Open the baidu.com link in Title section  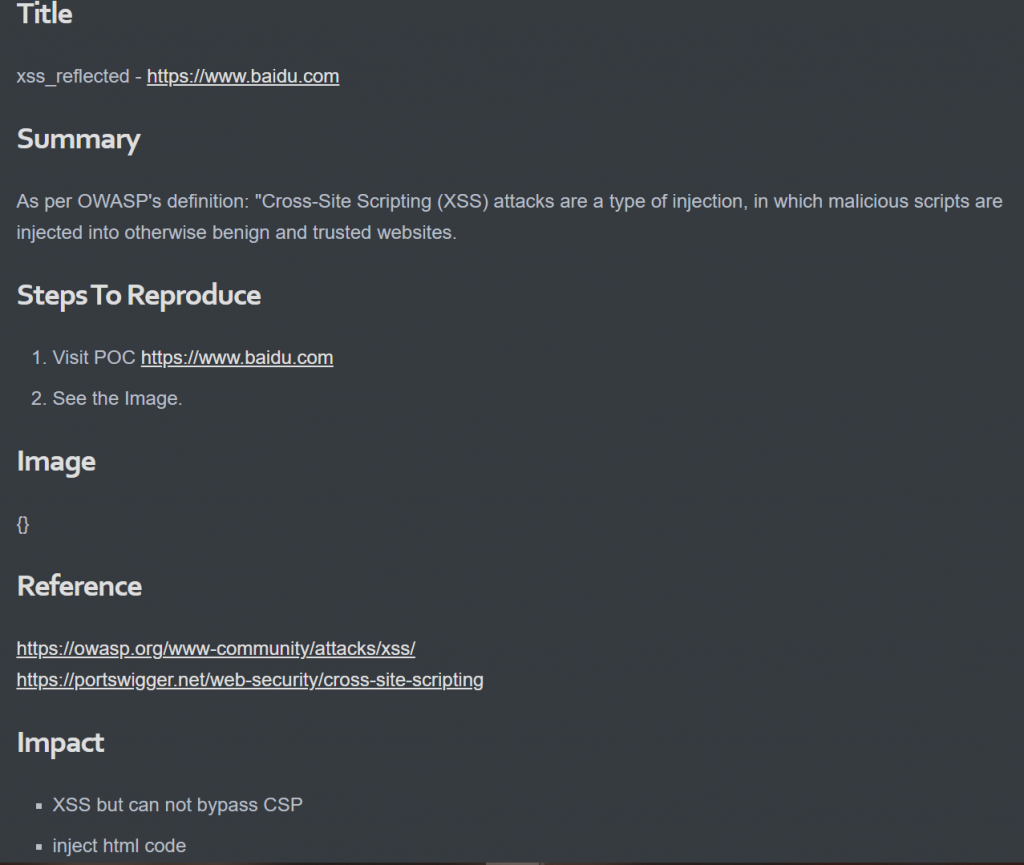[x=243, y=76]
